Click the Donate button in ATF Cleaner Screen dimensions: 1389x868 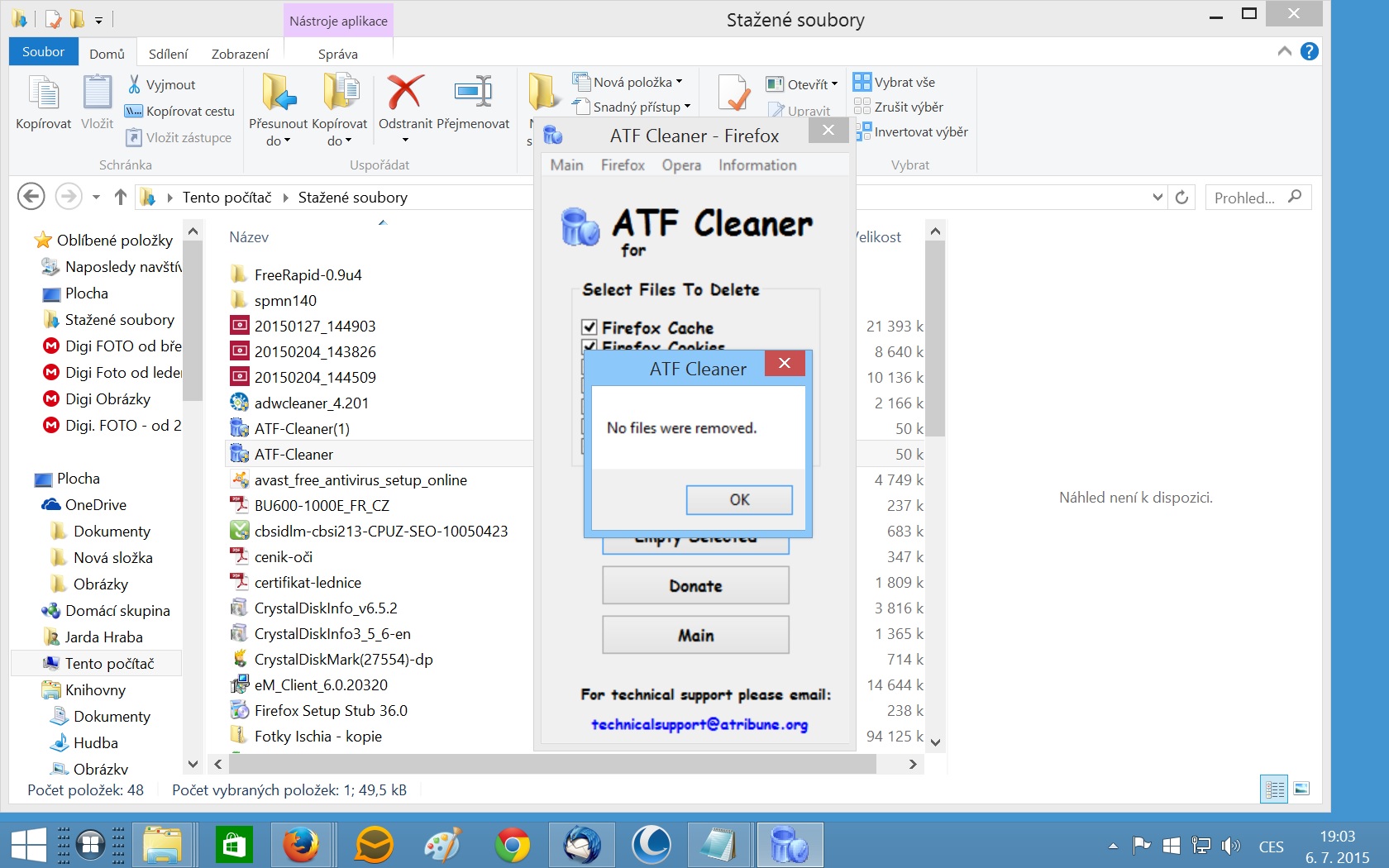(695, 586)
